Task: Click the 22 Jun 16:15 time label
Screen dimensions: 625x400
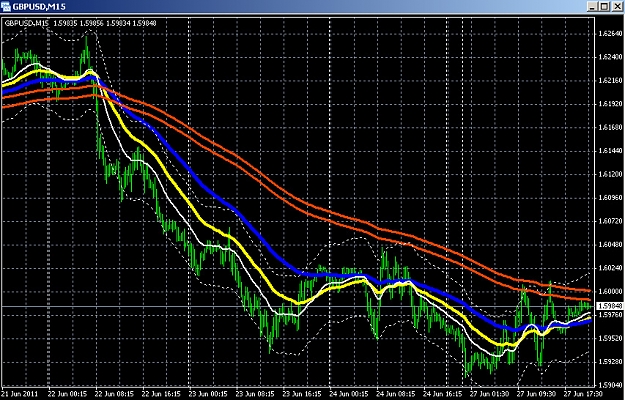Action: (x=161, y=394)
